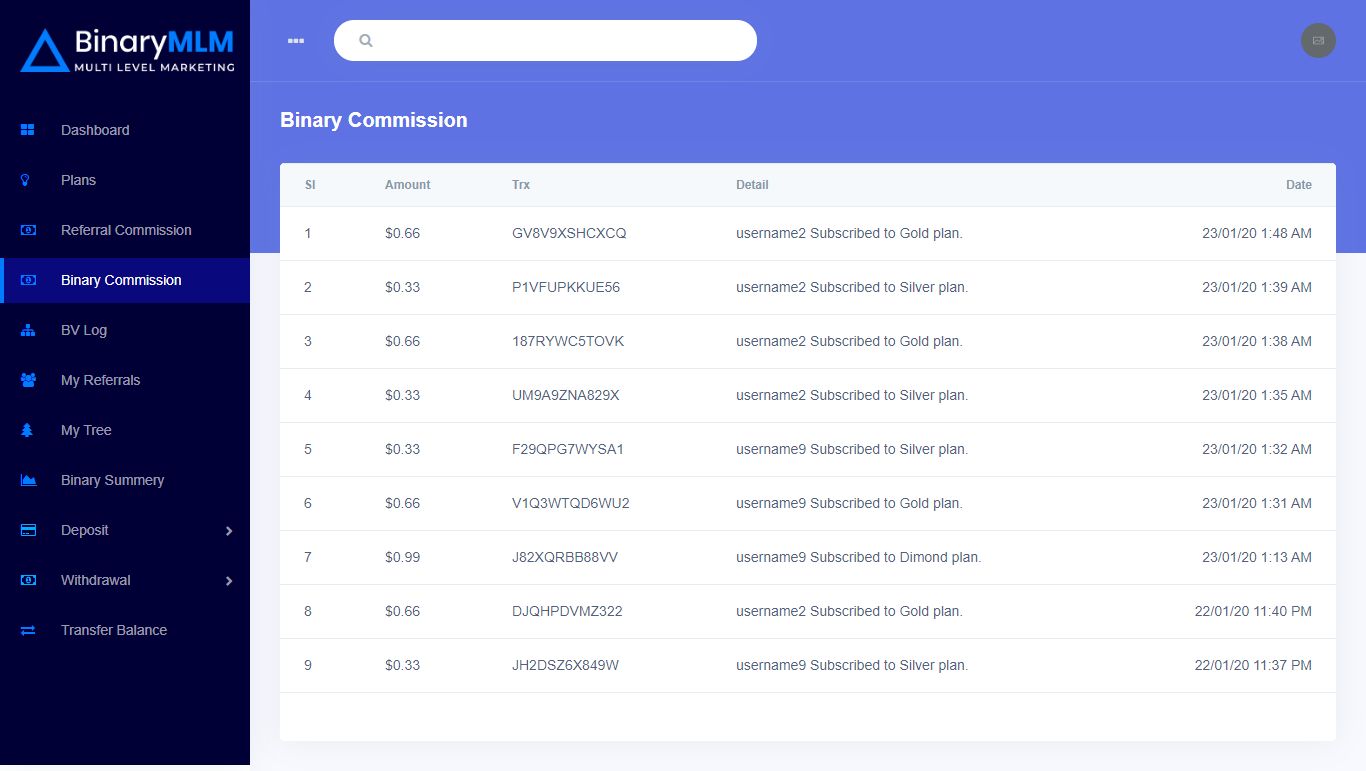Open Referral Commission in the sidebar

point(125,230)
